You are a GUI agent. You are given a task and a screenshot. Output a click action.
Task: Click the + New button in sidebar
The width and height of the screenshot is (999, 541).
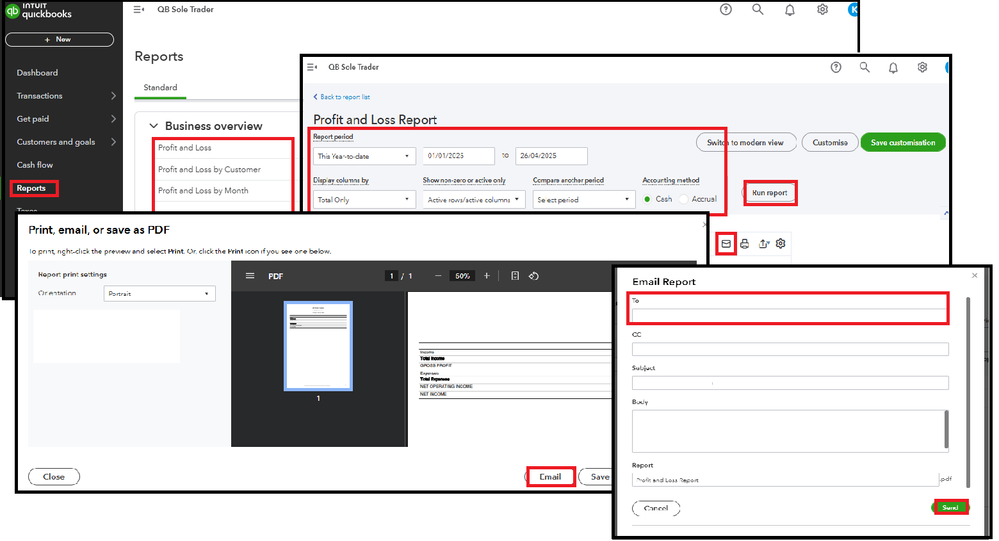(x=59, y=40)
